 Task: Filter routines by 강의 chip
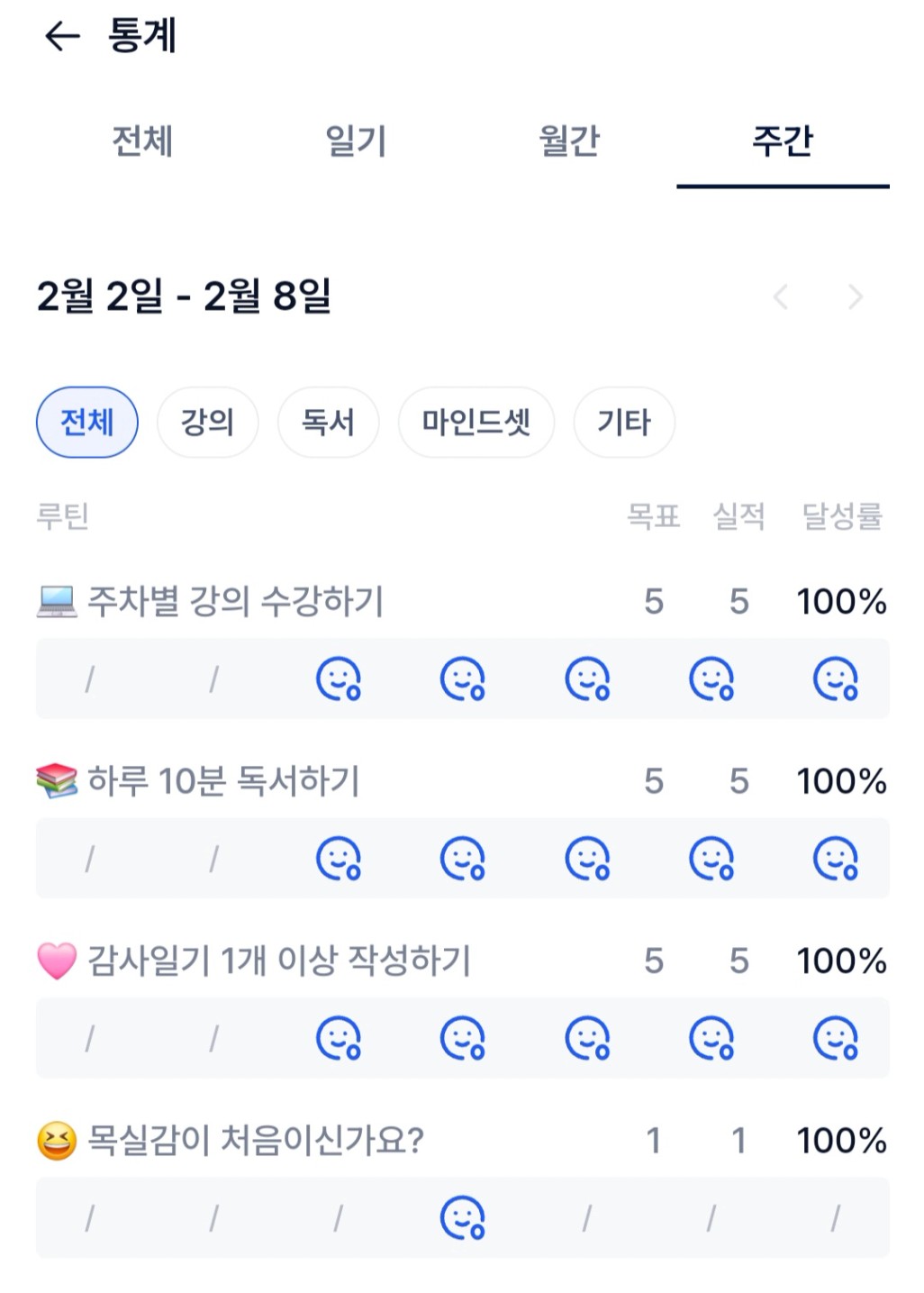click(x=207, y=422)
